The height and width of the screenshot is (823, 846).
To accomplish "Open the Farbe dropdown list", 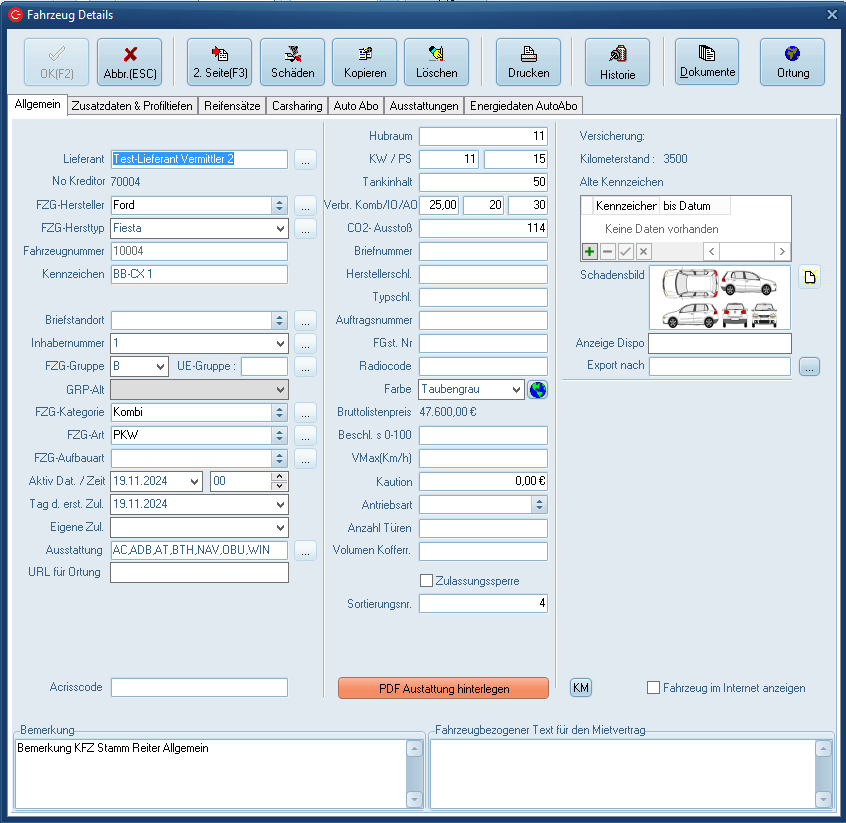I will click(516, 389).
